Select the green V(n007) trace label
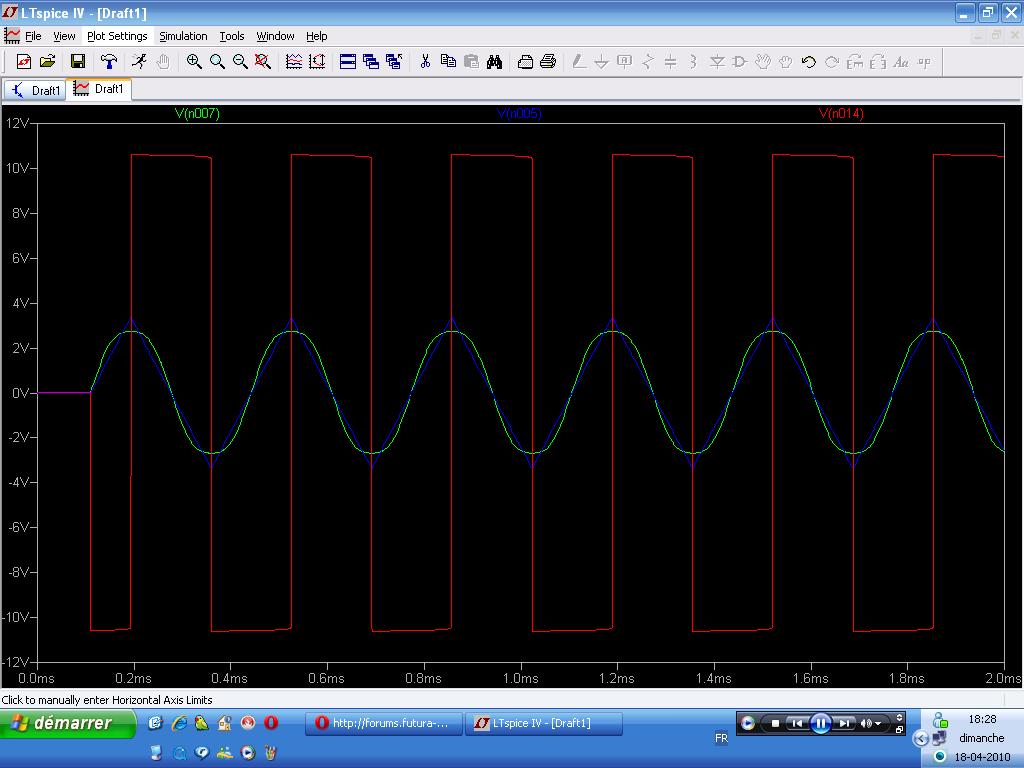This screenshot has width=1024, height=768. coord(197,114)
